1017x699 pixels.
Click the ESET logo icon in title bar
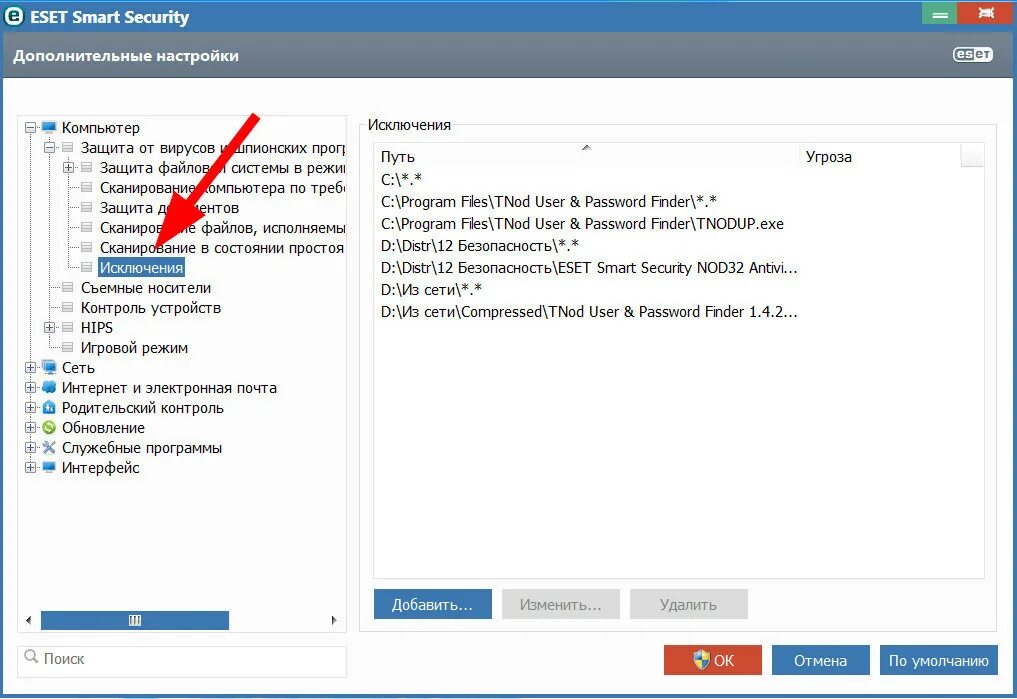tap(14, 16)
